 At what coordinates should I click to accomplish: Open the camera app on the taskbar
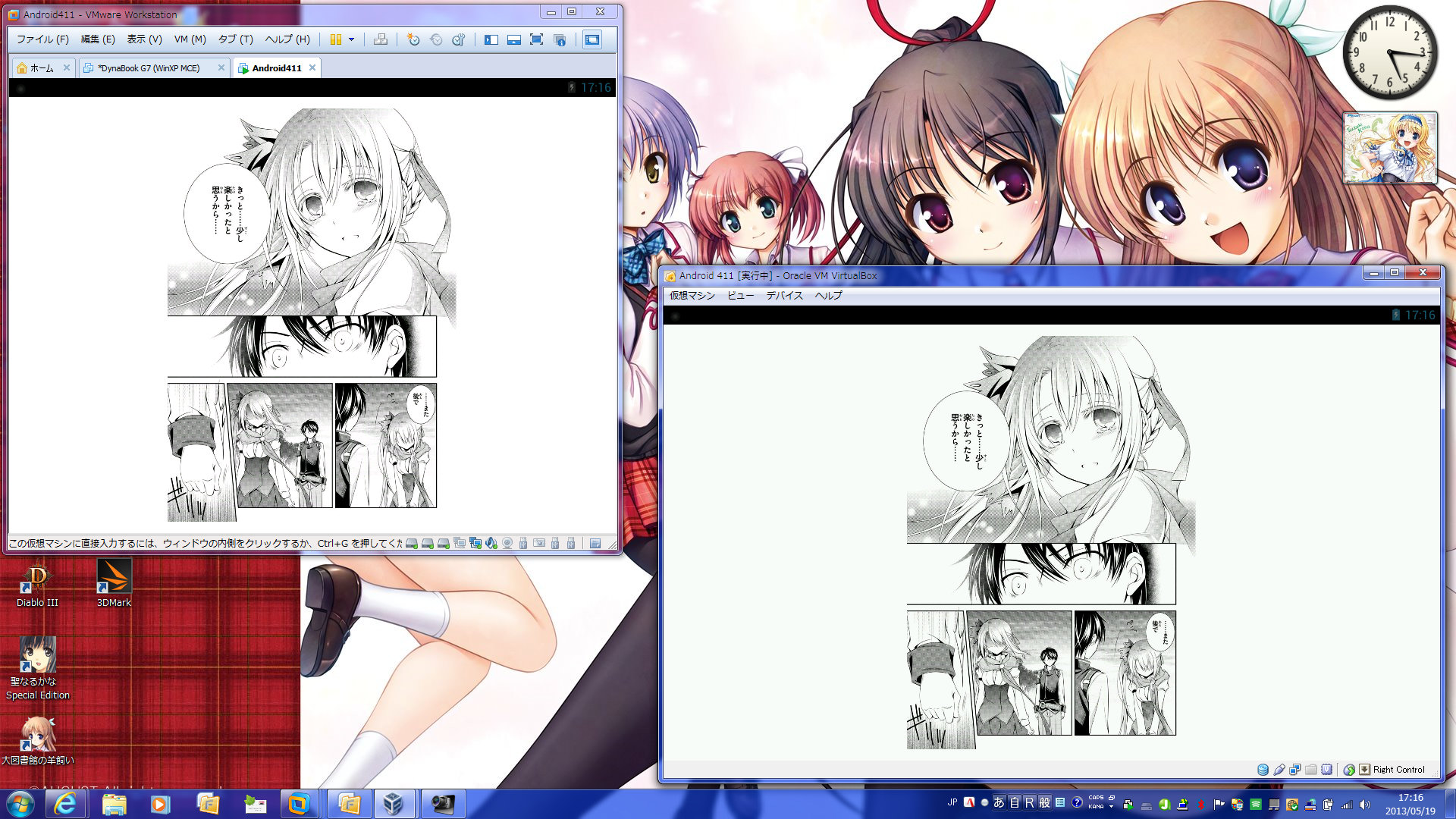click(442, 804)
